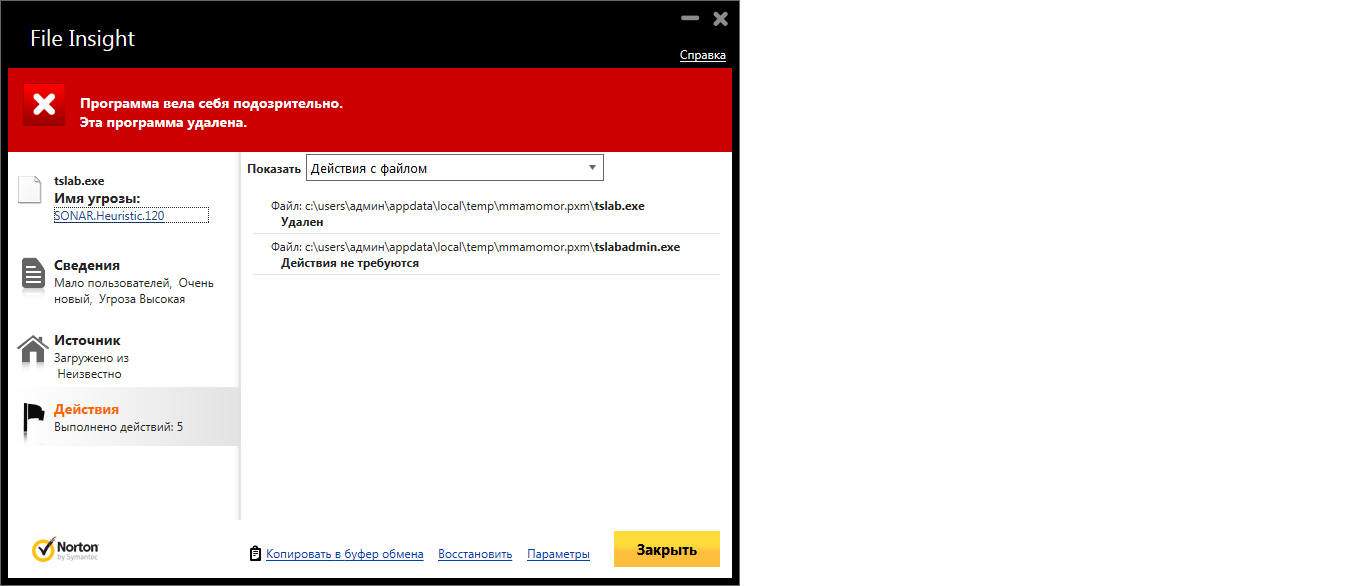
Task: Click the Программа вела себя подозрительно message
Action: pos(211,103)
